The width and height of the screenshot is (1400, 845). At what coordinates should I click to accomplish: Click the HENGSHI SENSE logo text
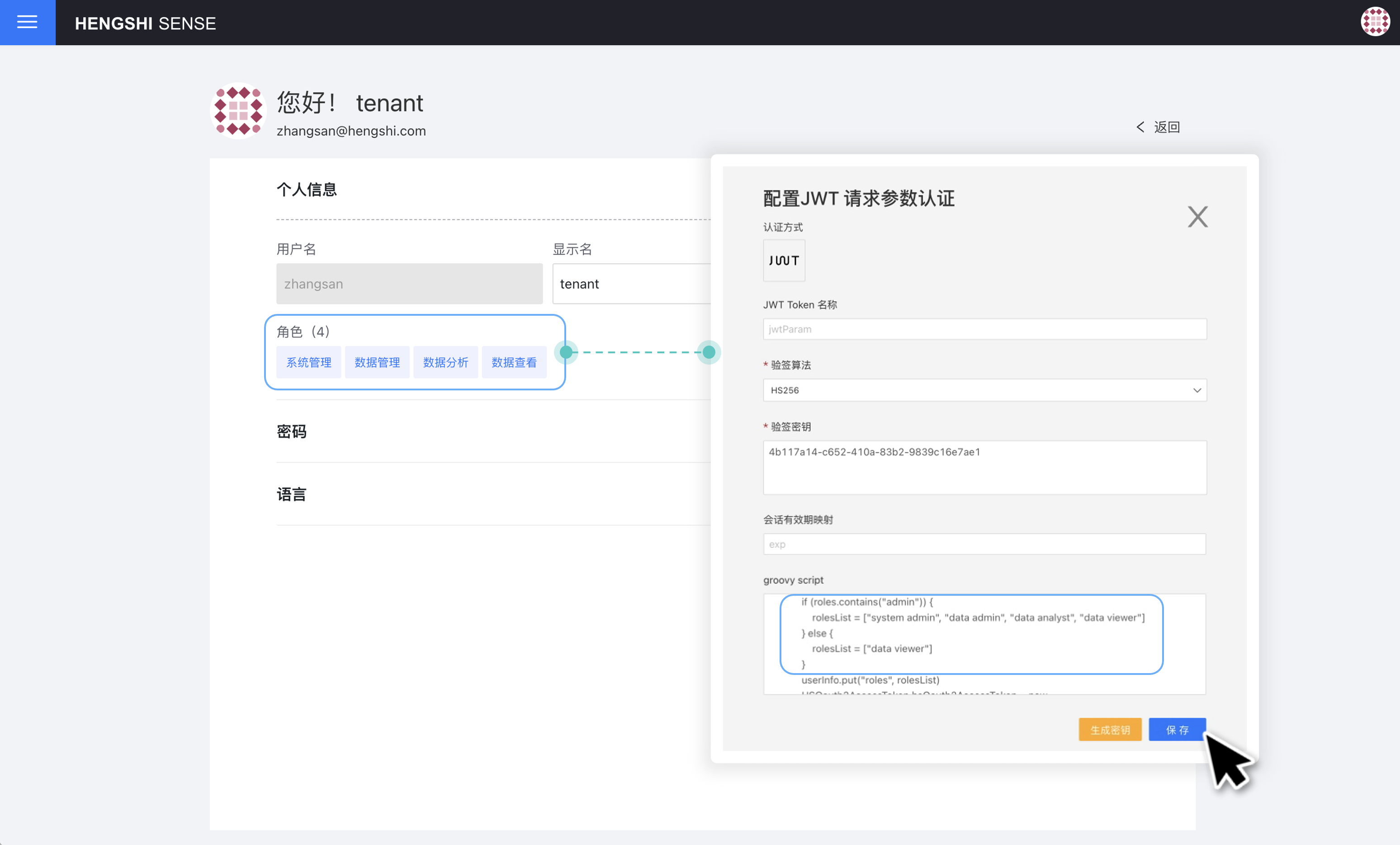(x=146, y=24)
